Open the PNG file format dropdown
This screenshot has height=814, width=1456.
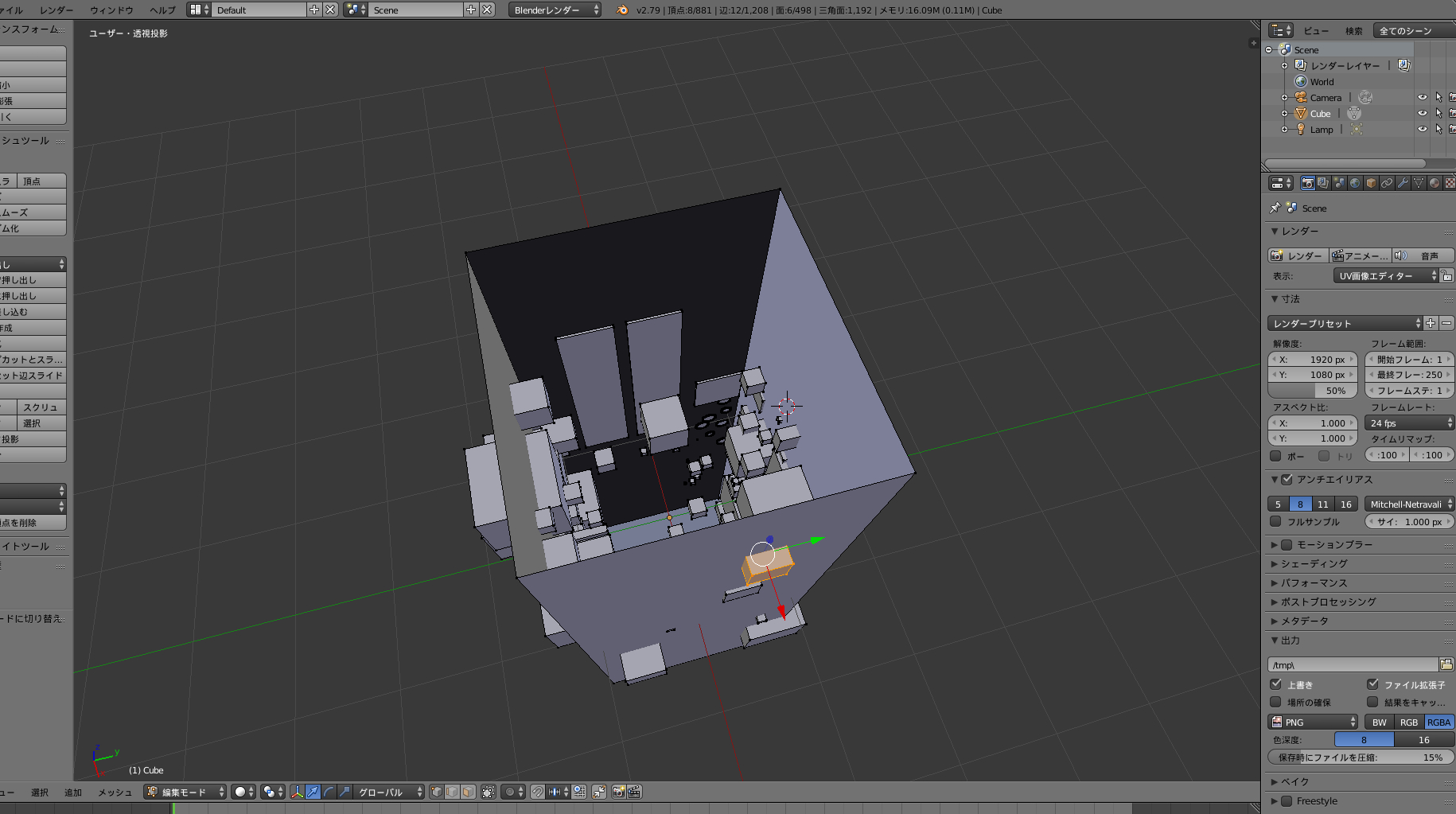pyautogui.click(x=1313, y=722)
